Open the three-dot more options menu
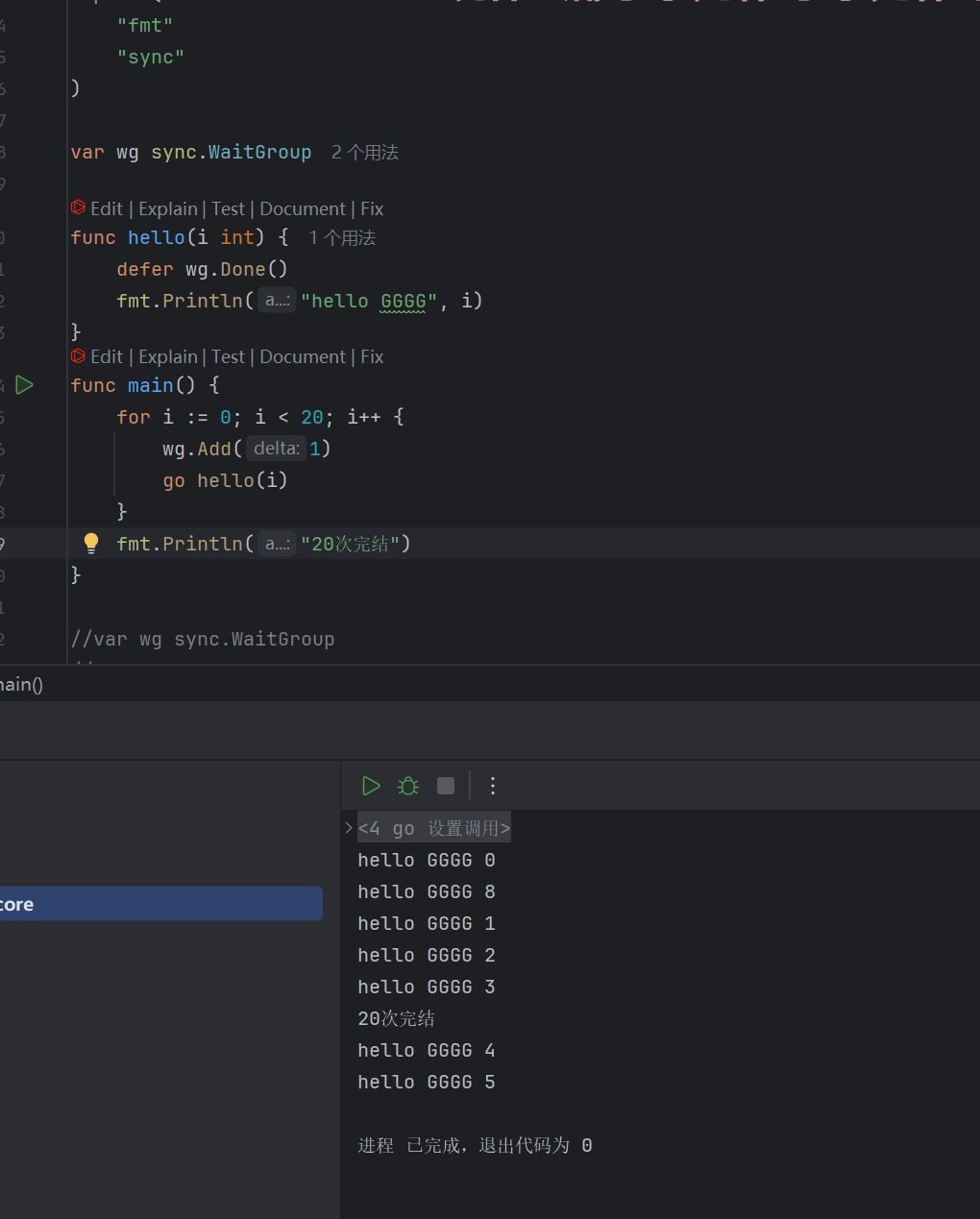 [493, 786]
